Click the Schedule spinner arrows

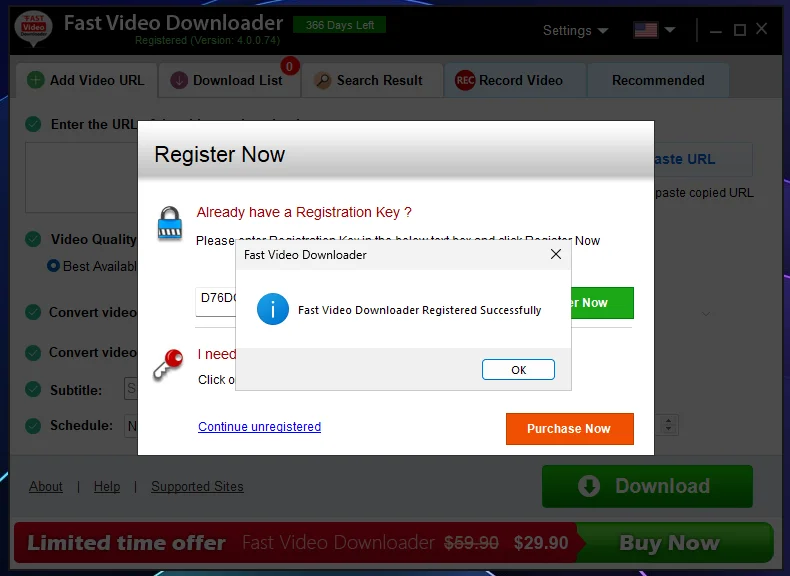click(669, 425)
